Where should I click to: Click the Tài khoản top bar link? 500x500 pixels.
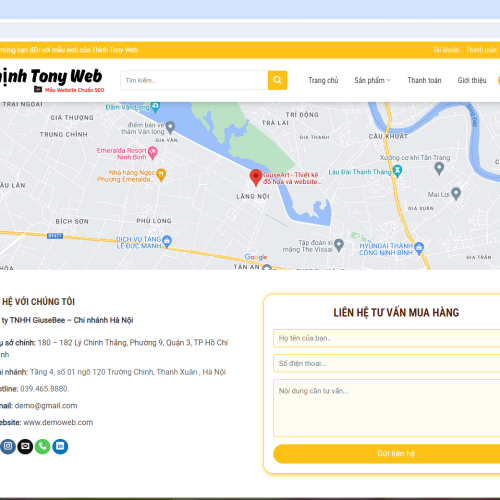(446, 50)
